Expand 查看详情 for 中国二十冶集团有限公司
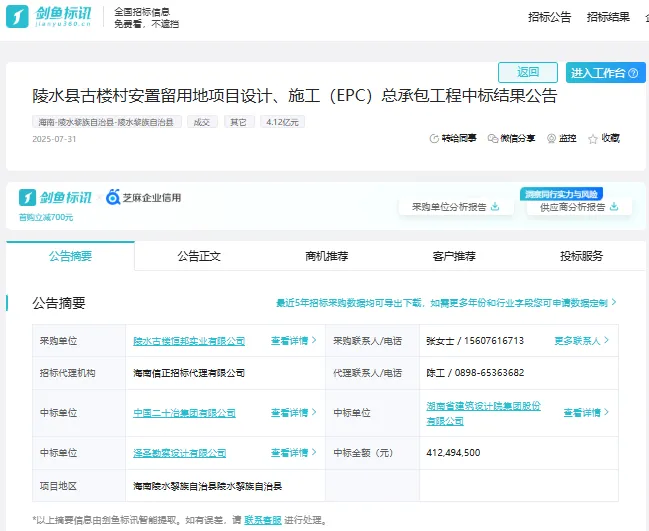 click(x=313, y=412)
